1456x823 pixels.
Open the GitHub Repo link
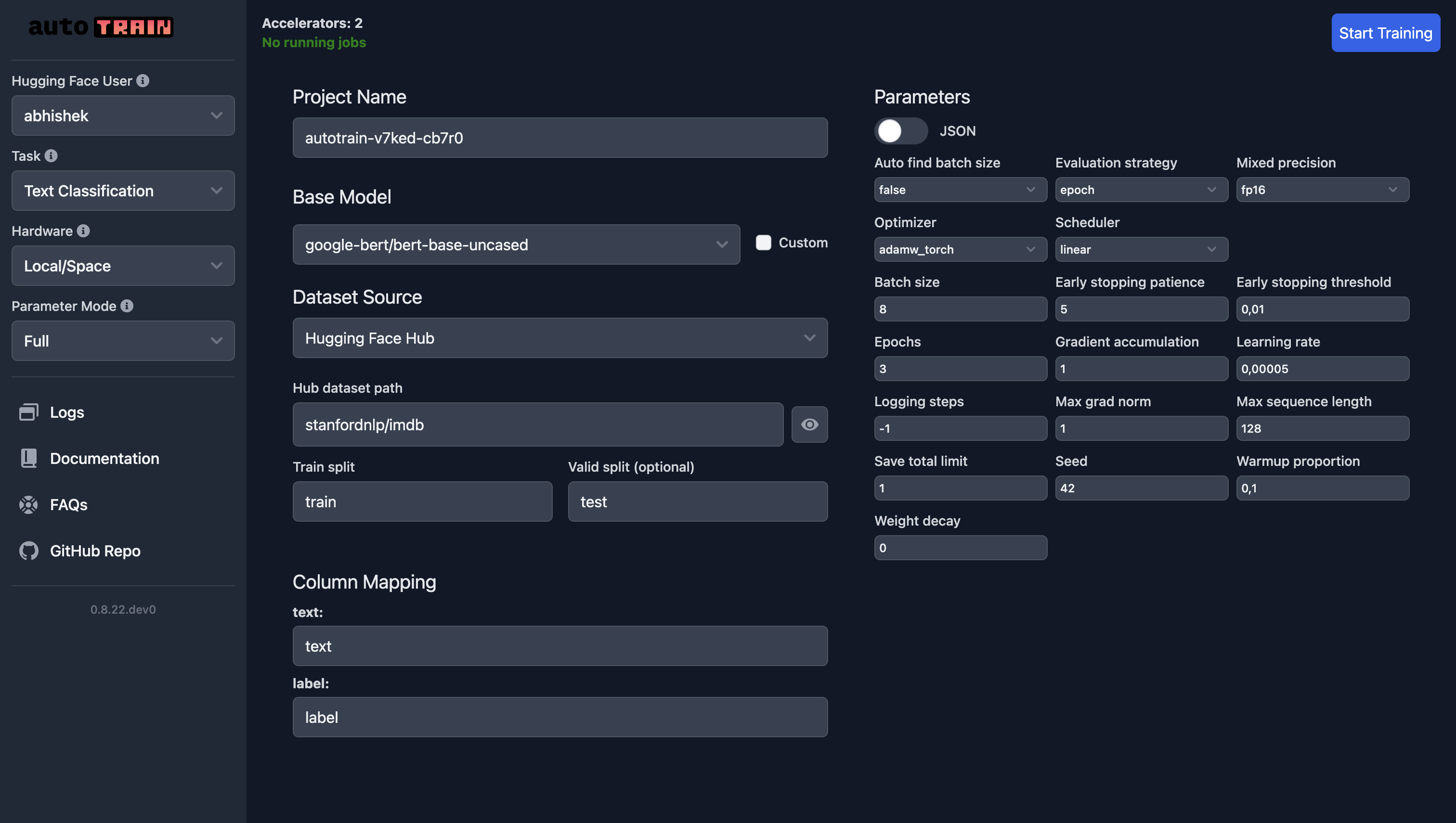click(x=95, y=550)
